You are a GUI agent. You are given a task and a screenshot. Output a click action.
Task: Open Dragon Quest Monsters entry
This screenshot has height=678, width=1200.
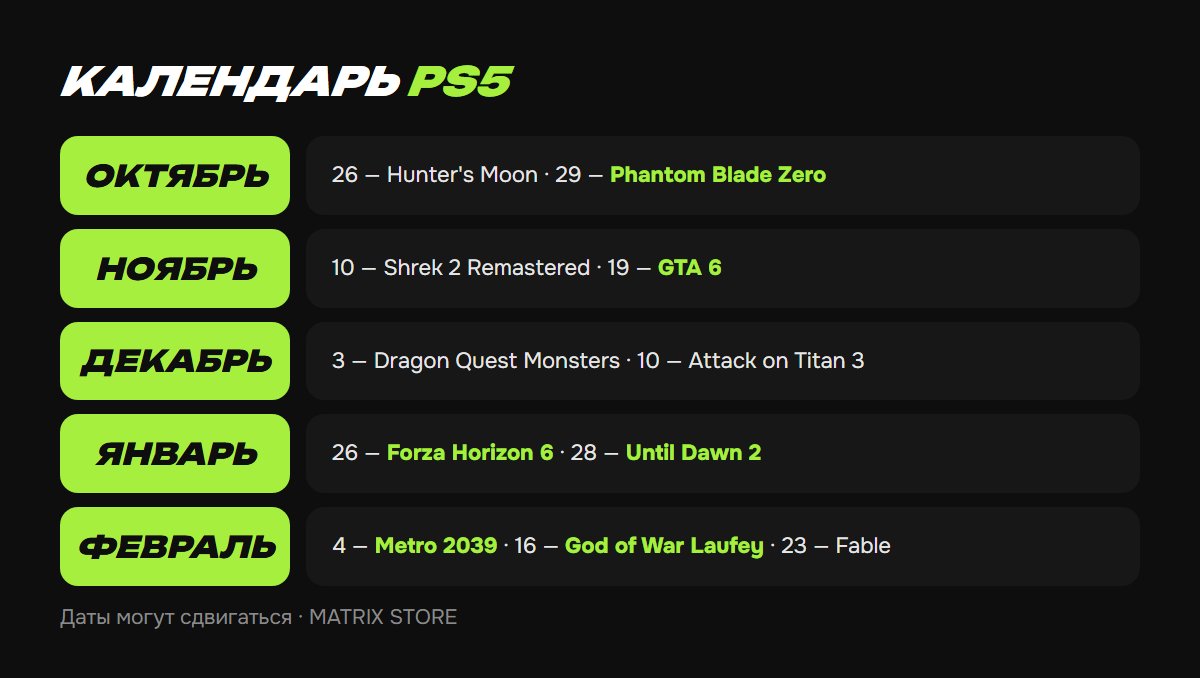pyautogui.click(x=496, y=360)
